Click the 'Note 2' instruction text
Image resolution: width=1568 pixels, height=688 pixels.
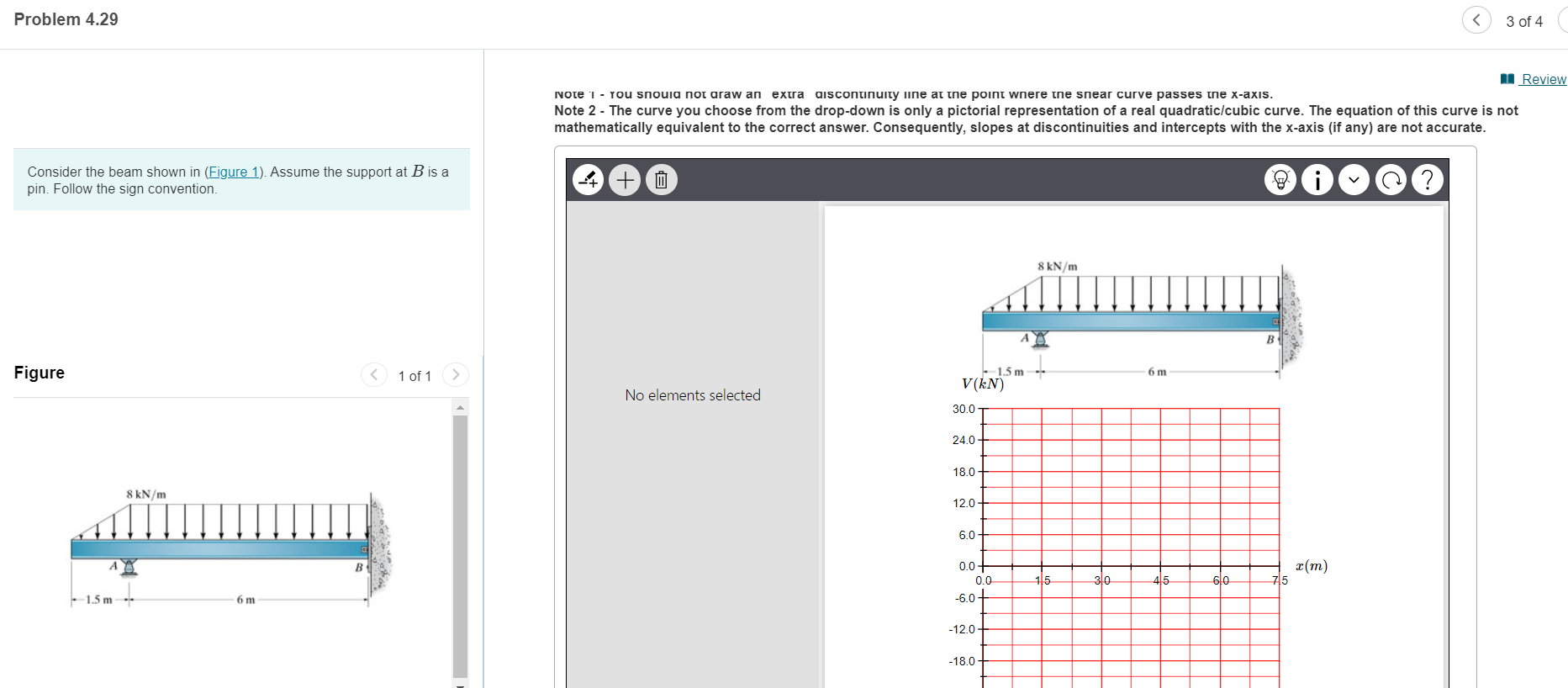1036,119
